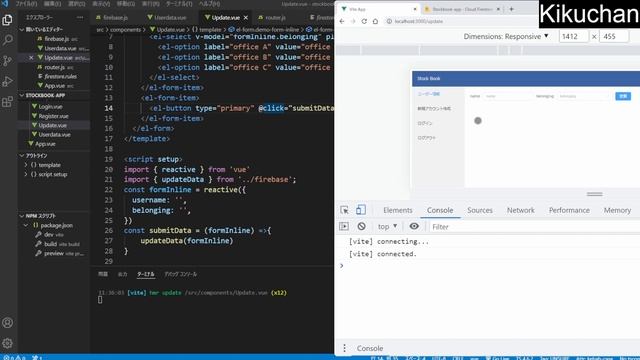The height and width of the screenshot is (360, 640).
Task: Click ログアウト in the page sidebar
Action: [427, 138]
